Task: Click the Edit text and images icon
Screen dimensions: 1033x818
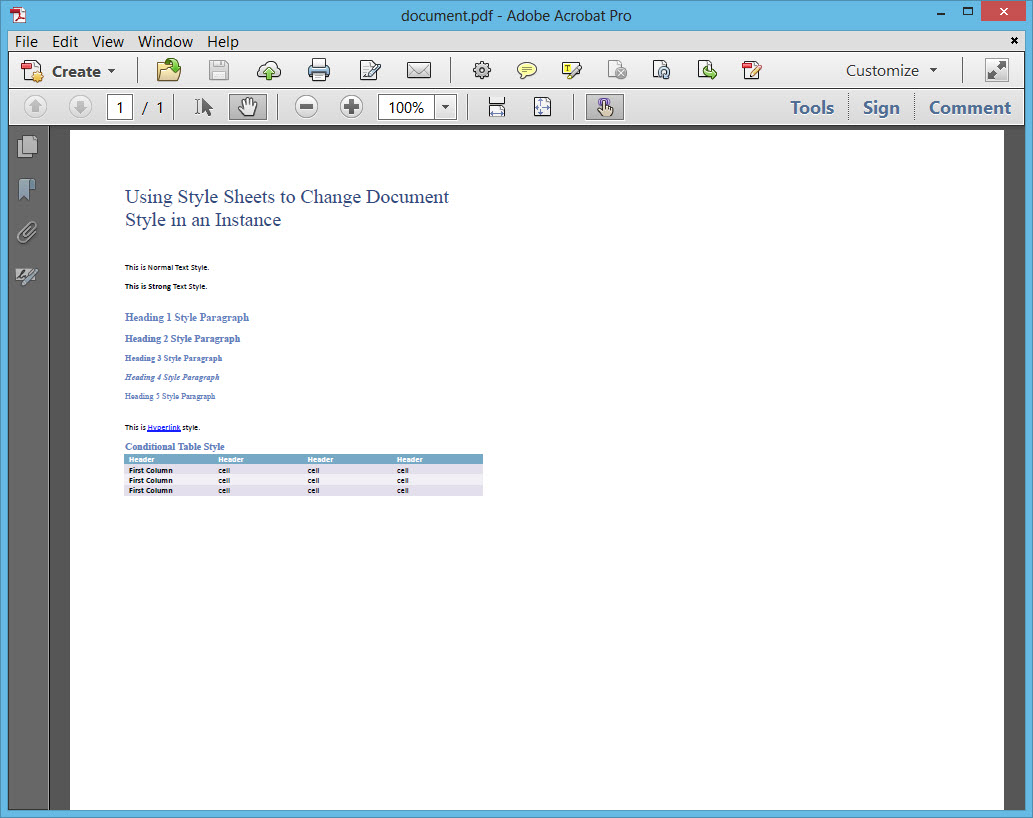Action: click(x=370, y=70)
